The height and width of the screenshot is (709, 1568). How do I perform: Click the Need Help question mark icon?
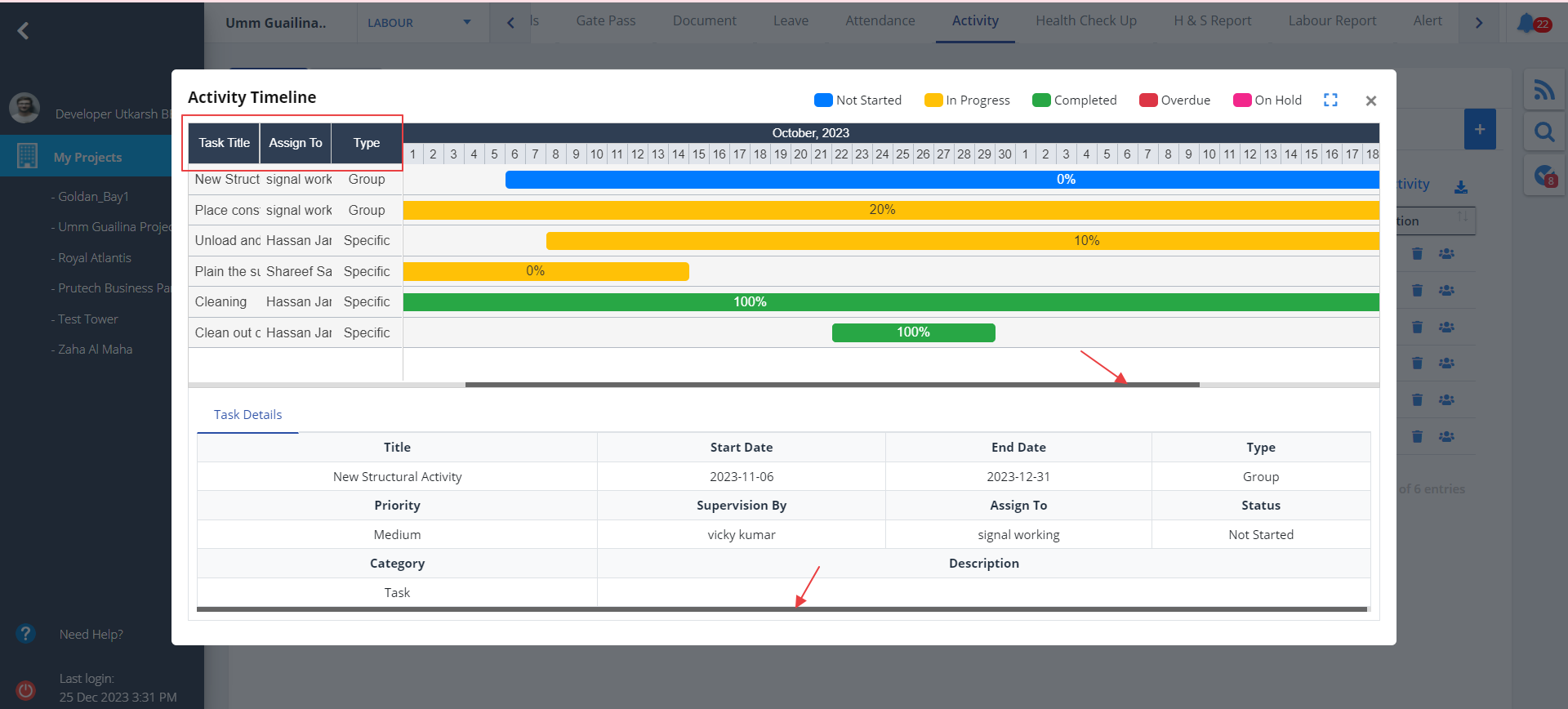(x=26, y=634)
